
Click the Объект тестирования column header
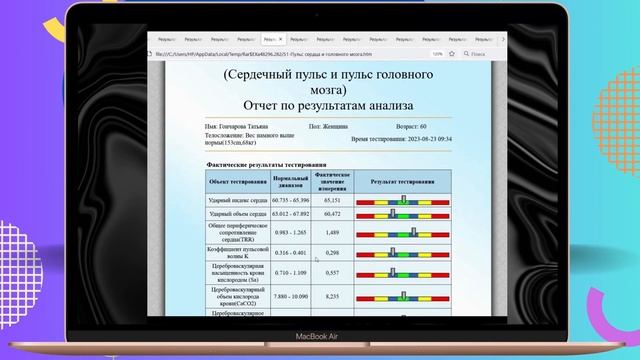[238, 182]
